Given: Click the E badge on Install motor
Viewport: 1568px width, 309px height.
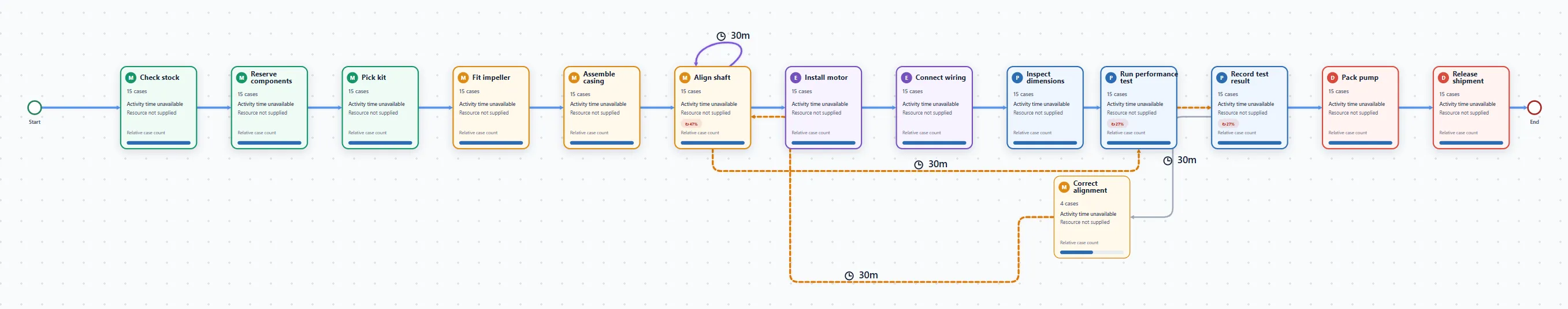Looking at the screenshot, I should tap(796, 78).
